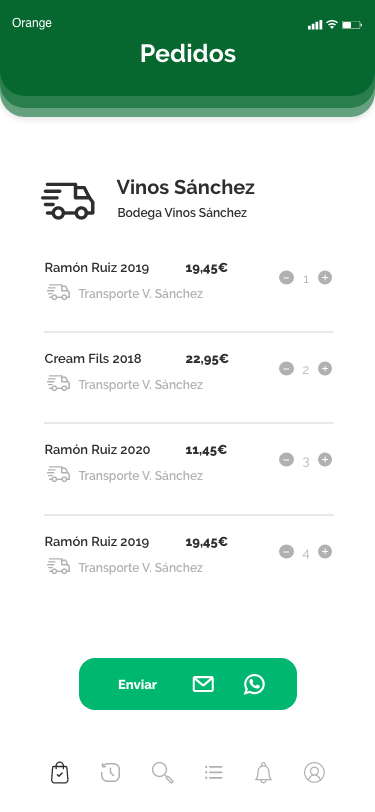This screenshot has height=812, width=375.
Task: Decrease quantity of Cream Fils 2018
Action: [286, 369]
